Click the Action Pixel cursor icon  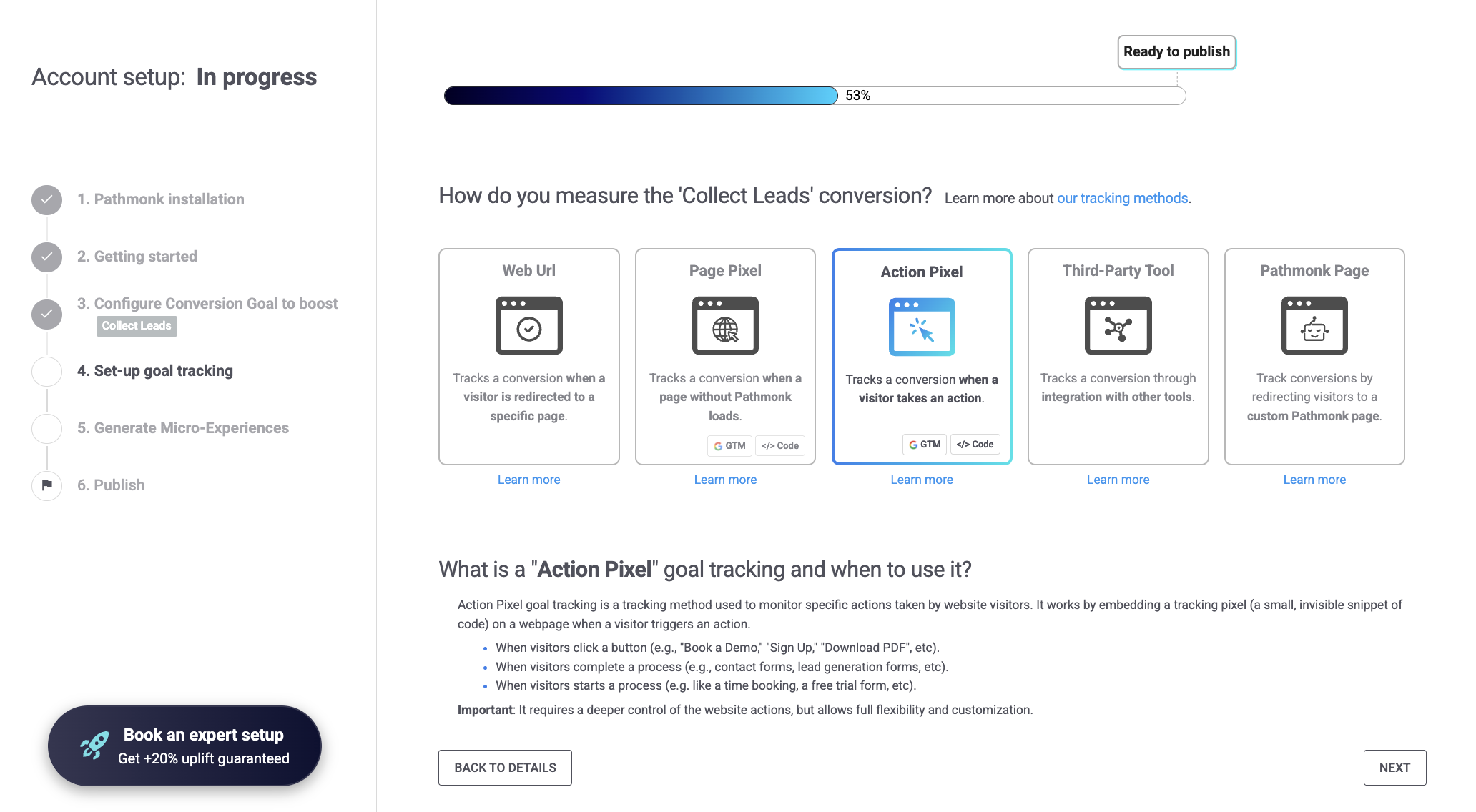click(921, 327)
